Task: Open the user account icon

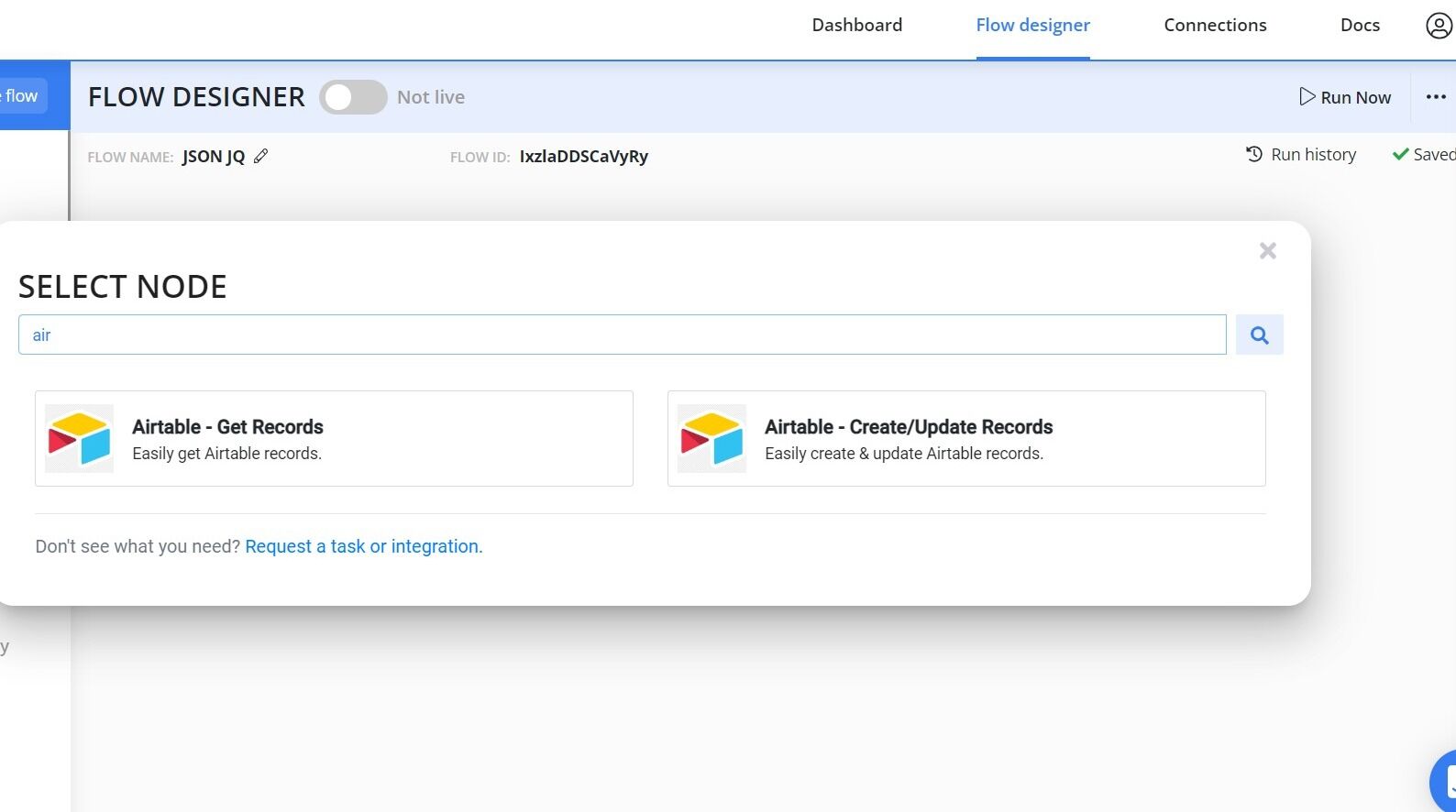Action: (1439, 26)
